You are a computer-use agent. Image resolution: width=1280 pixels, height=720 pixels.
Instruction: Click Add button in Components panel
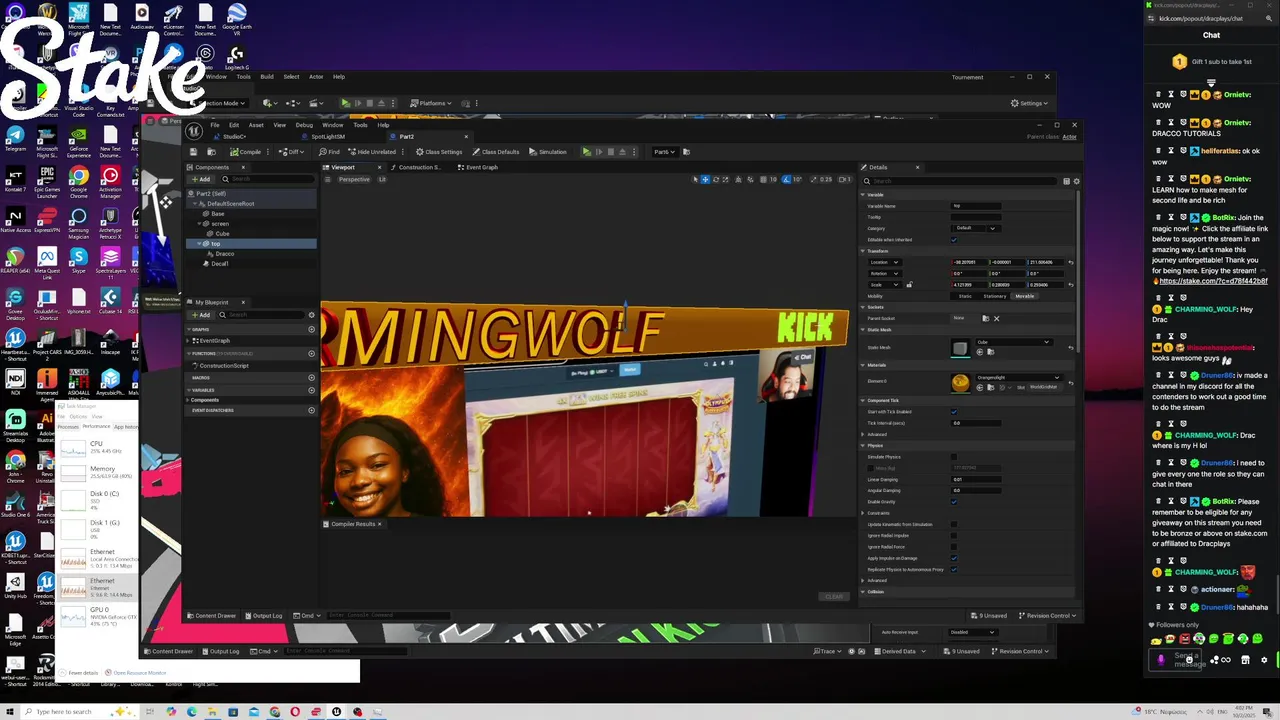[x=200, y=179]
